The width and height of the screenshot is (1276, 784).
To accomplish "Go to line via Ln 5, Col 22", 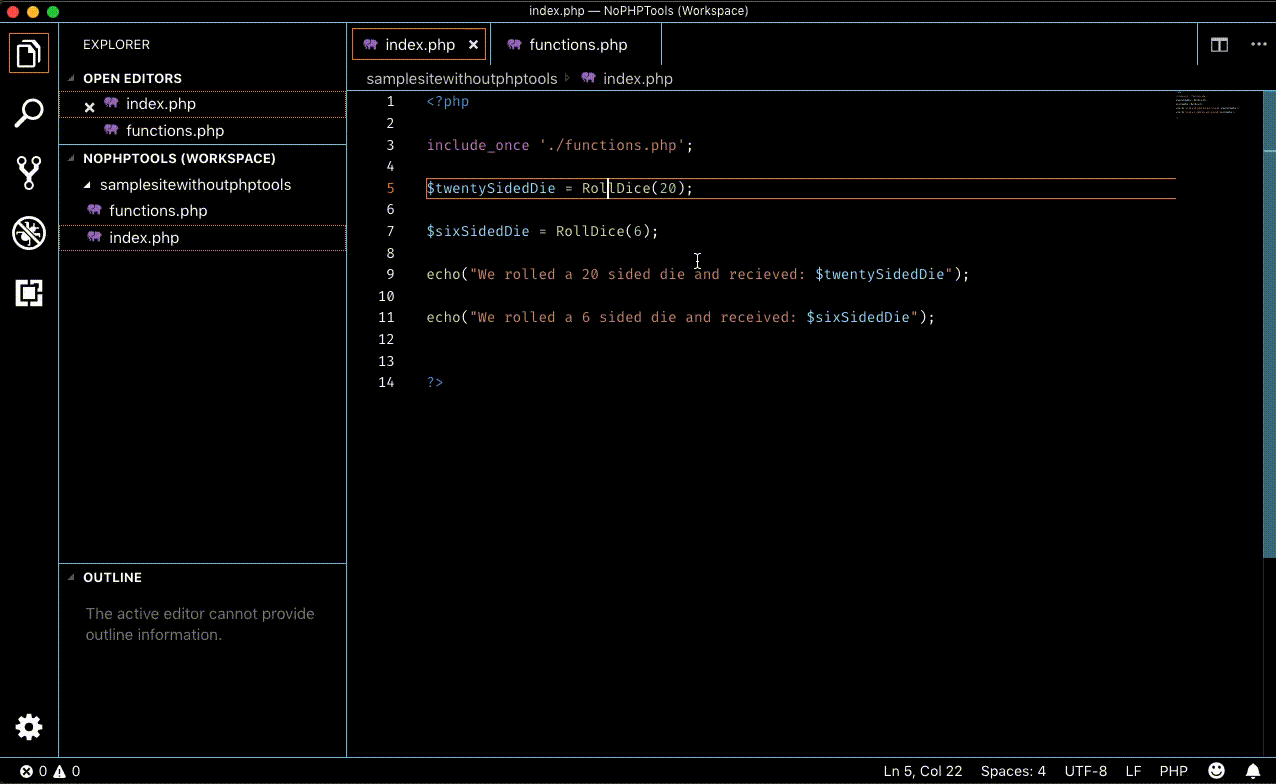I will coord(922,771).
